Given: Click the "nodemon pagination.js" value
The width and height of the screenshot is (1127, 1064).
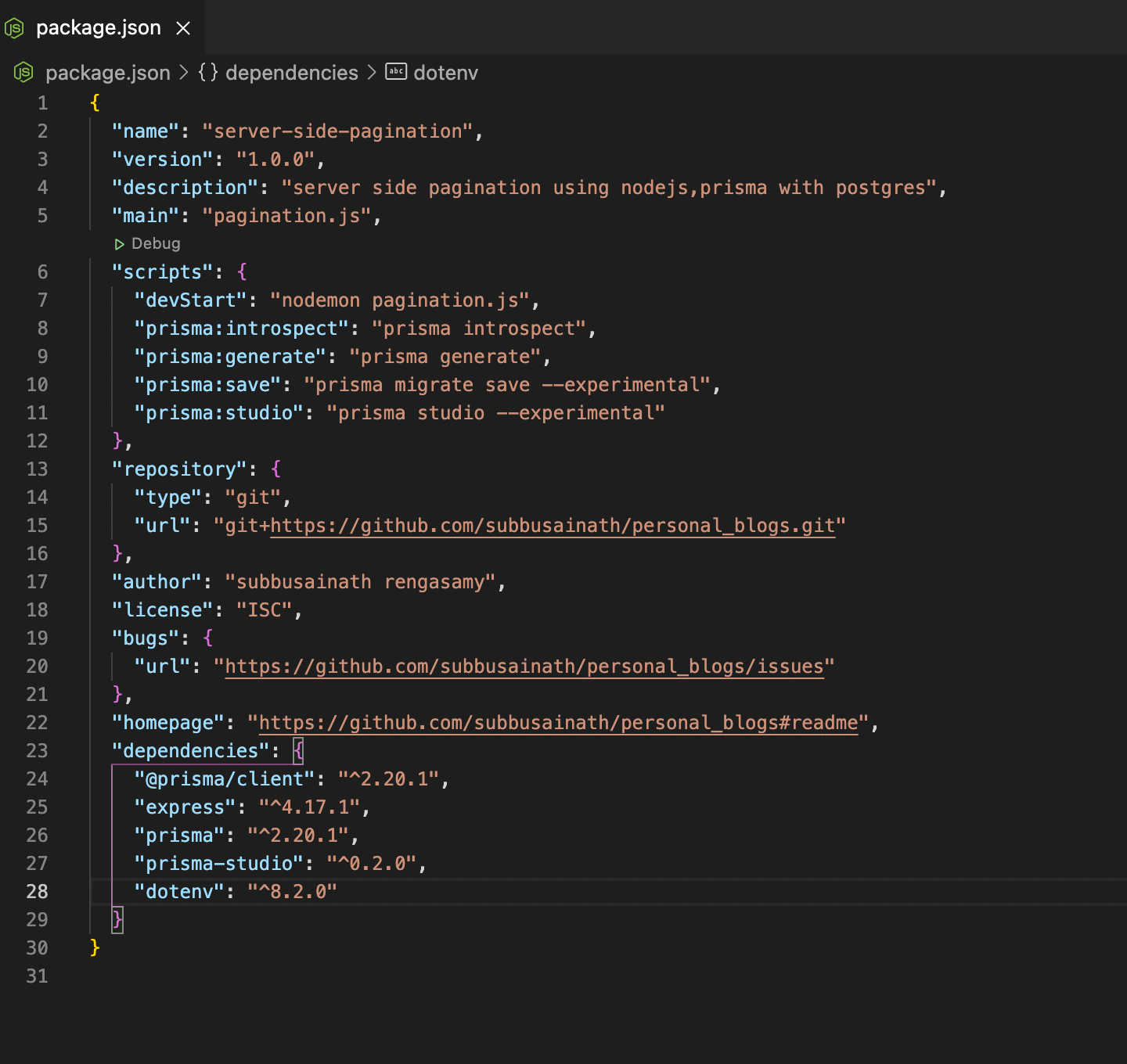Looking at the screenshot, I should [x=400, y=300].
